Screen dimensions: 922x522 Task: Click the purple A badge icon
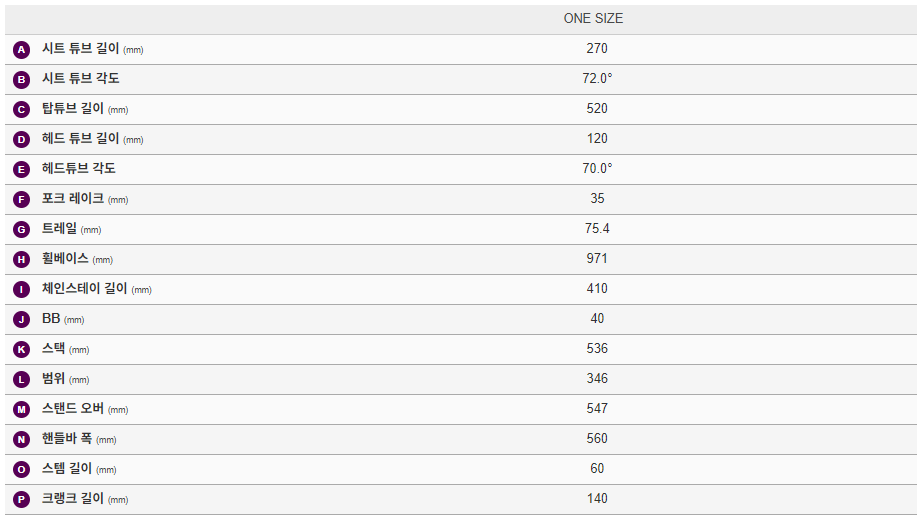point(22,49)
